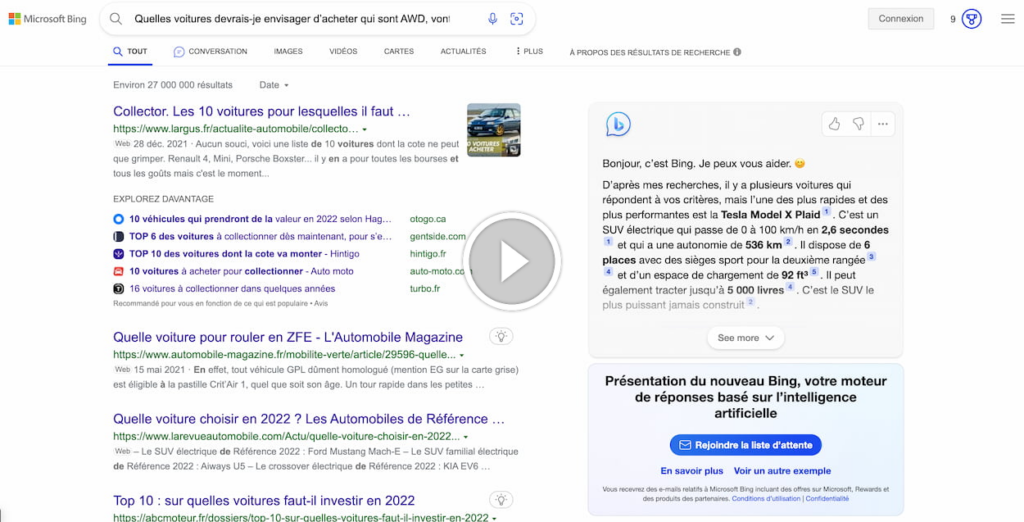
Task: Click the otogo.ca result favicon
Action: pyautogui.click(x=118, y=219)
